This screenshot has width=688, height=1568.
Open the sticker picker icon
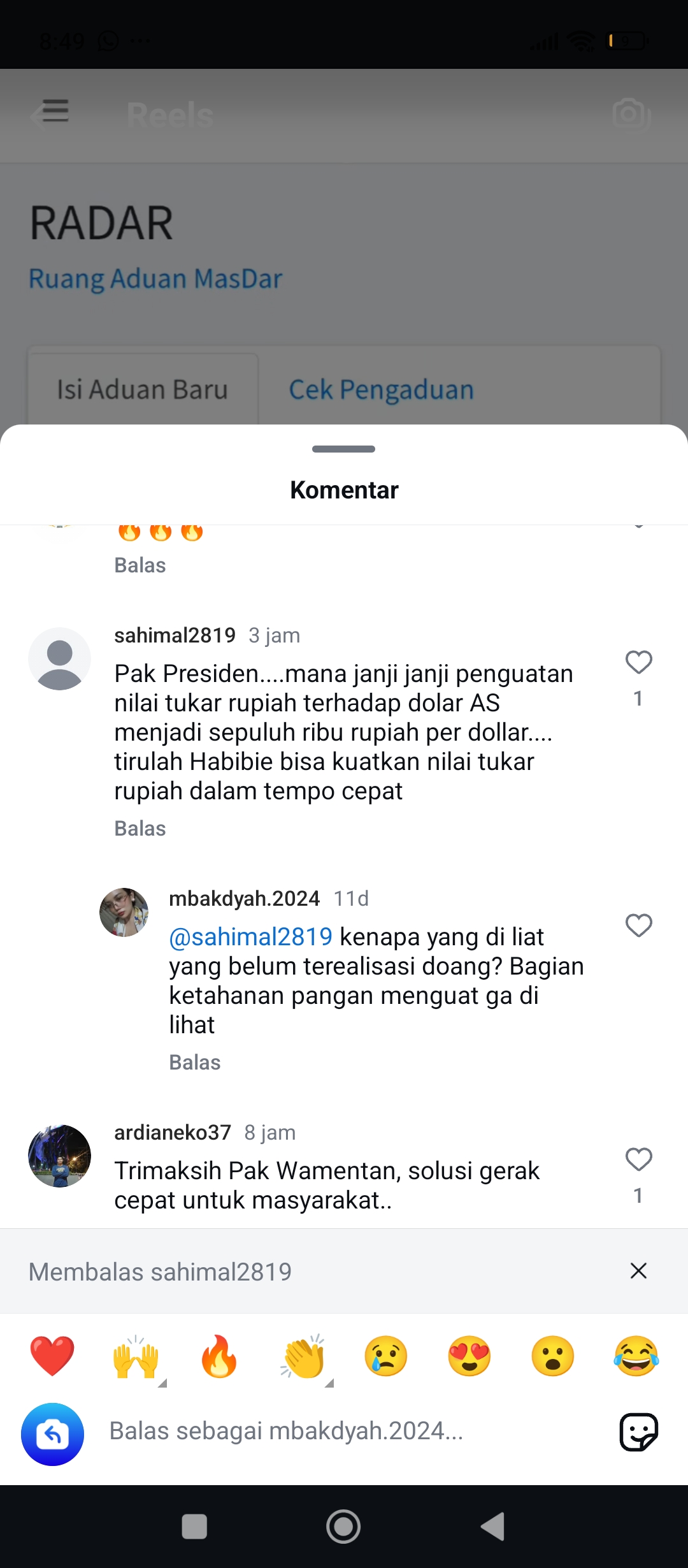(x=638, y=1432)
